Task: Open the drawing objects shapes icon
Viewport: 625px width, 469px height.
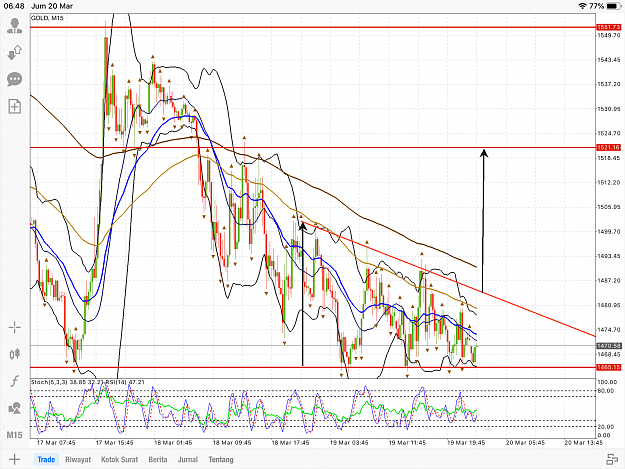Action: pyautogui.click(x=15, y=408)
